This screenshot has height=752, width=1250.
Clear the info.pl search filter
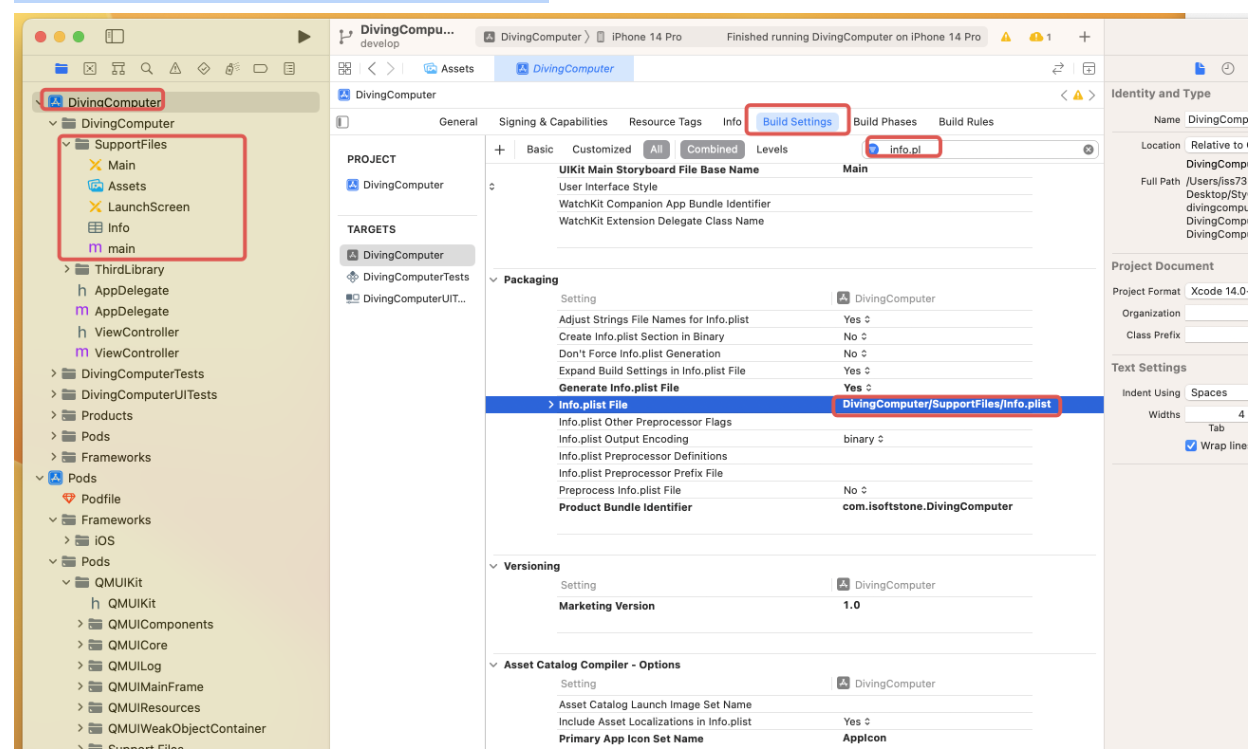(x=1088, y=149)
